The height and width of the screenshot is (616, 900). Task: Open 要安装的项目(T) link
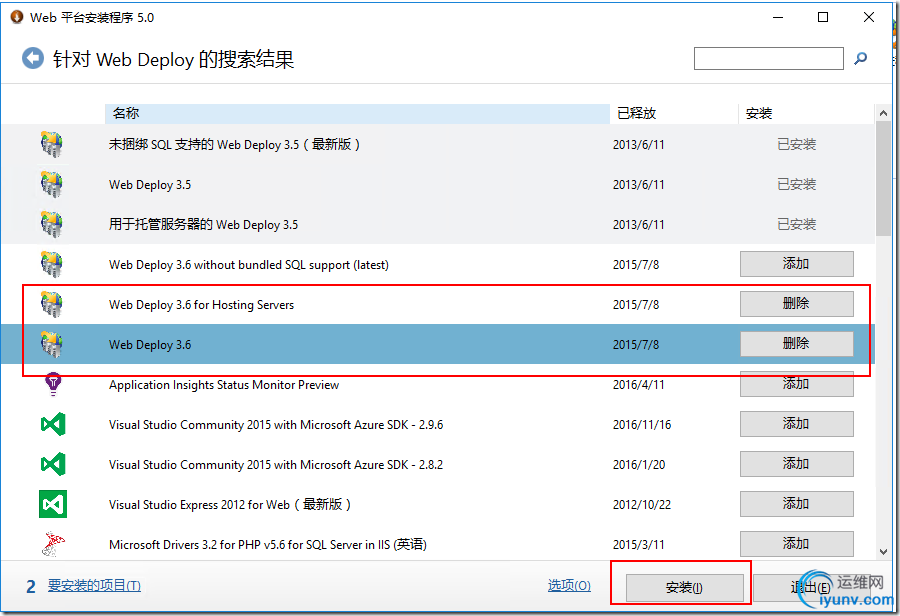[x=94, y=586]
